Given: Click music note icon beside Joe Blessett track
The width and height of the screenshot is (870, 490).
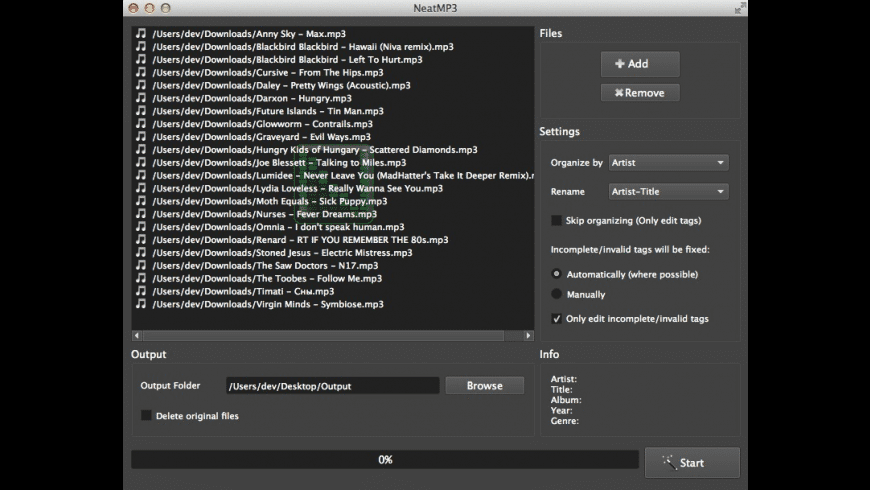Looking at the screenshot, I should tap(141, 161).
